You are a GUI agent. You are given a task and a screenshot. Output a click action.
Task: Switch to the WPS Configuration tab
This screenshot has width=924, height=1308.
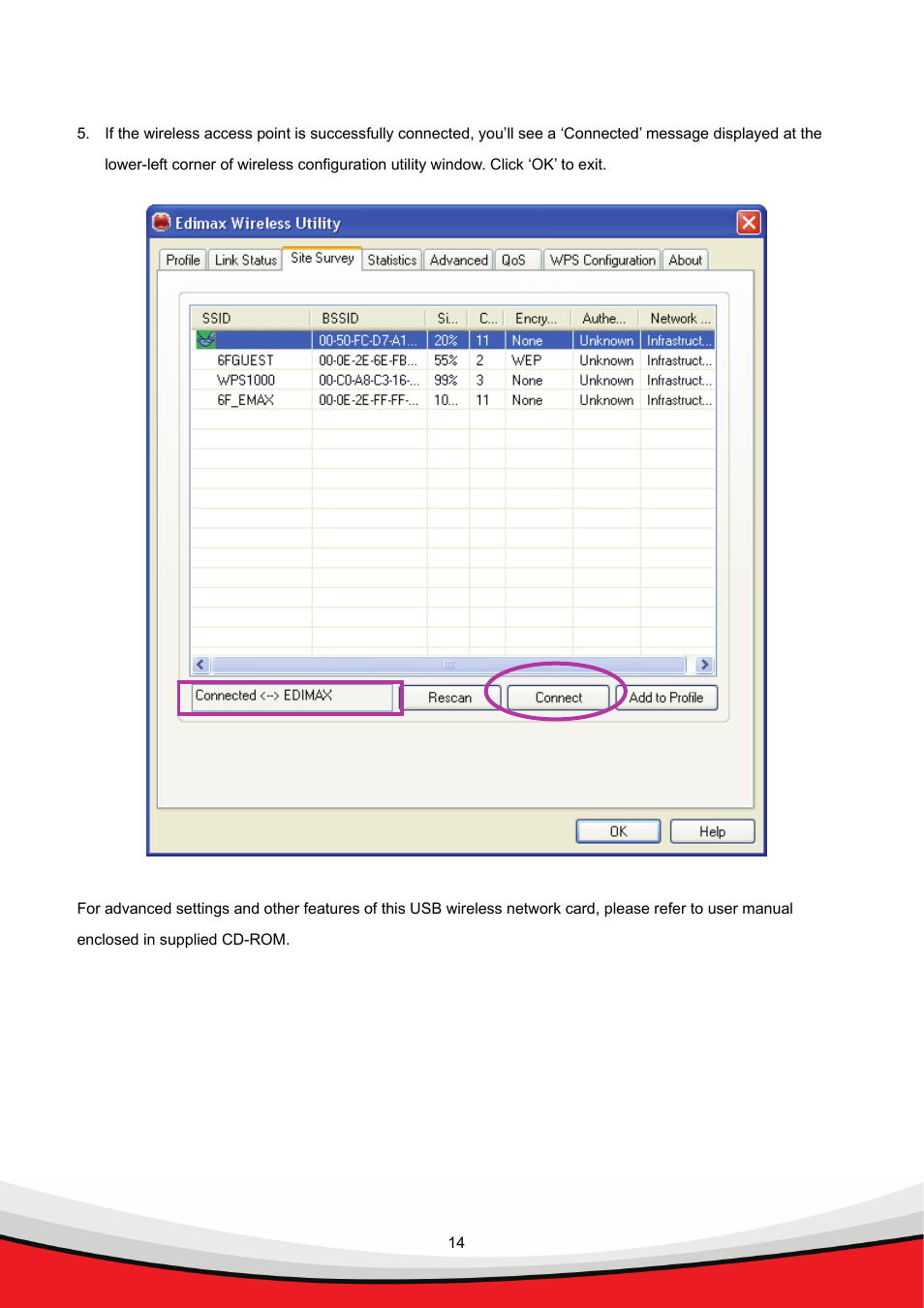click(602, 260)
